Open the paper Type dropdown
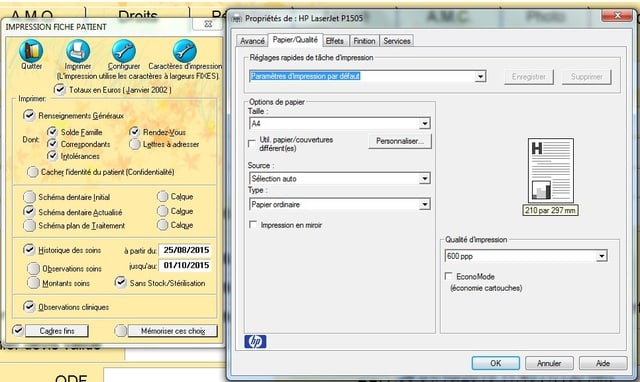 tap(424, 204)
